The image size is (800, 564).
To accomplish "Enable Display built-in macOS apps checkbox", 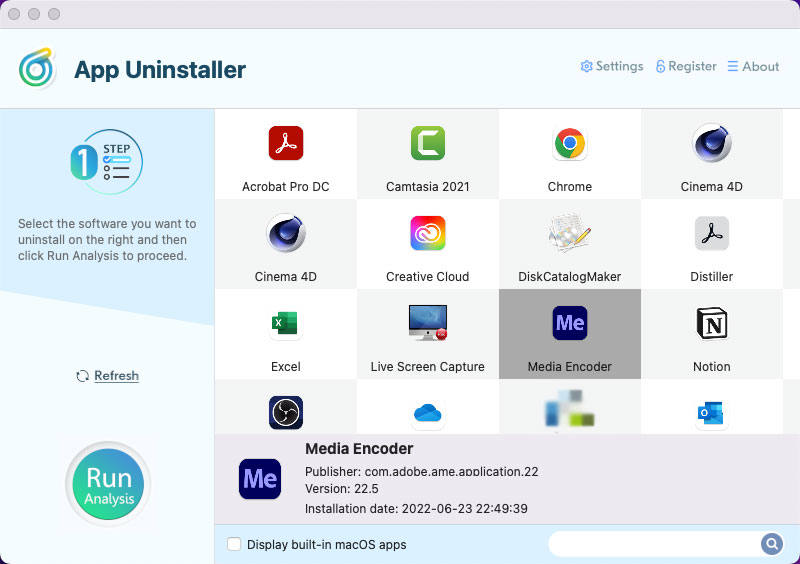I will point(234,544).
